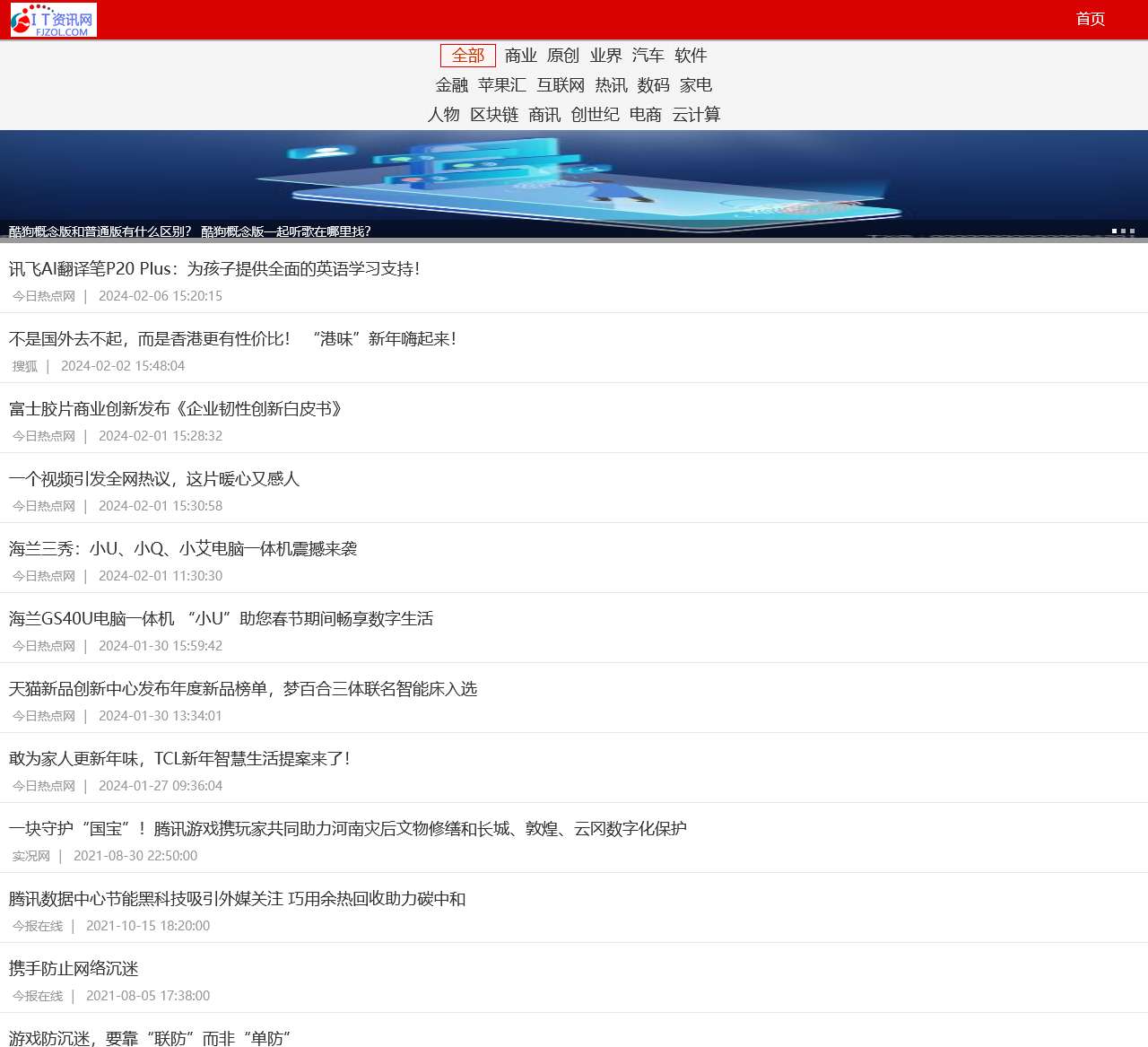The width and height of the screenshot is (1148, 1047).
Task: Read article 携手防止网络沉迷
Action: click(x=74, y=969)
